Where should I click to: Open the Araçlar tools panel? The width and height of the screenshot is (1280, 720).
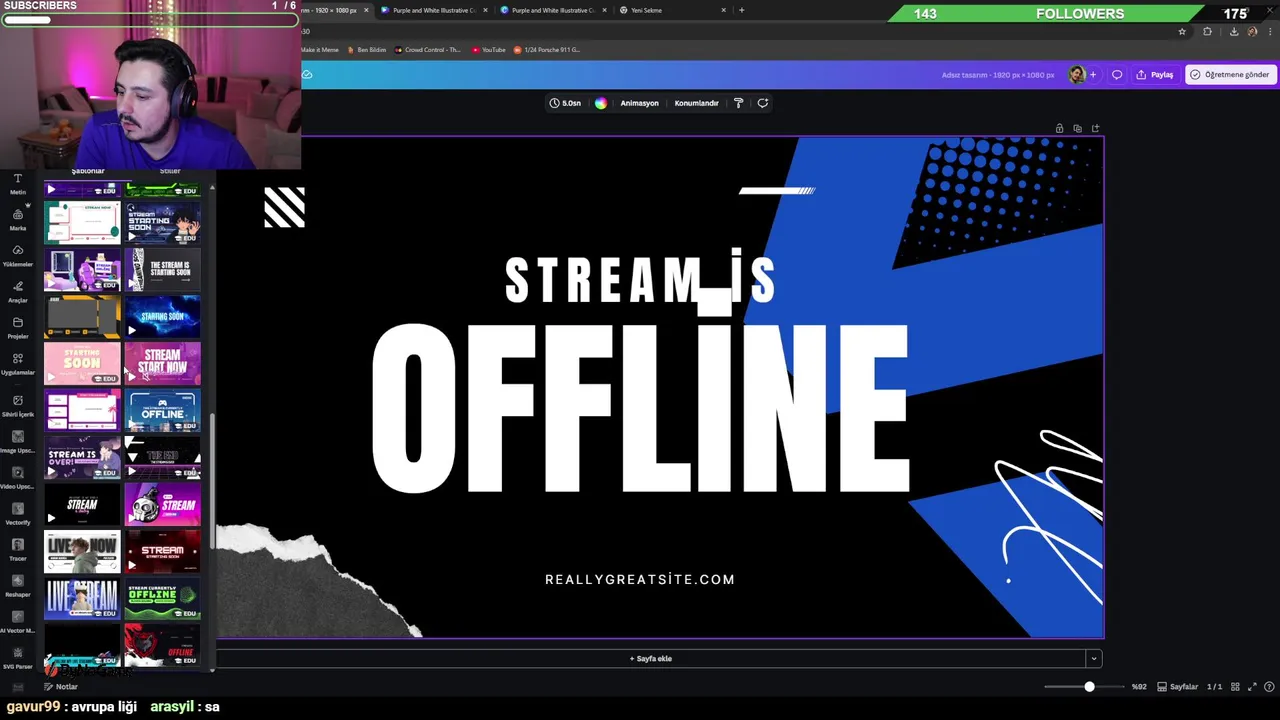tap(18, 292)
